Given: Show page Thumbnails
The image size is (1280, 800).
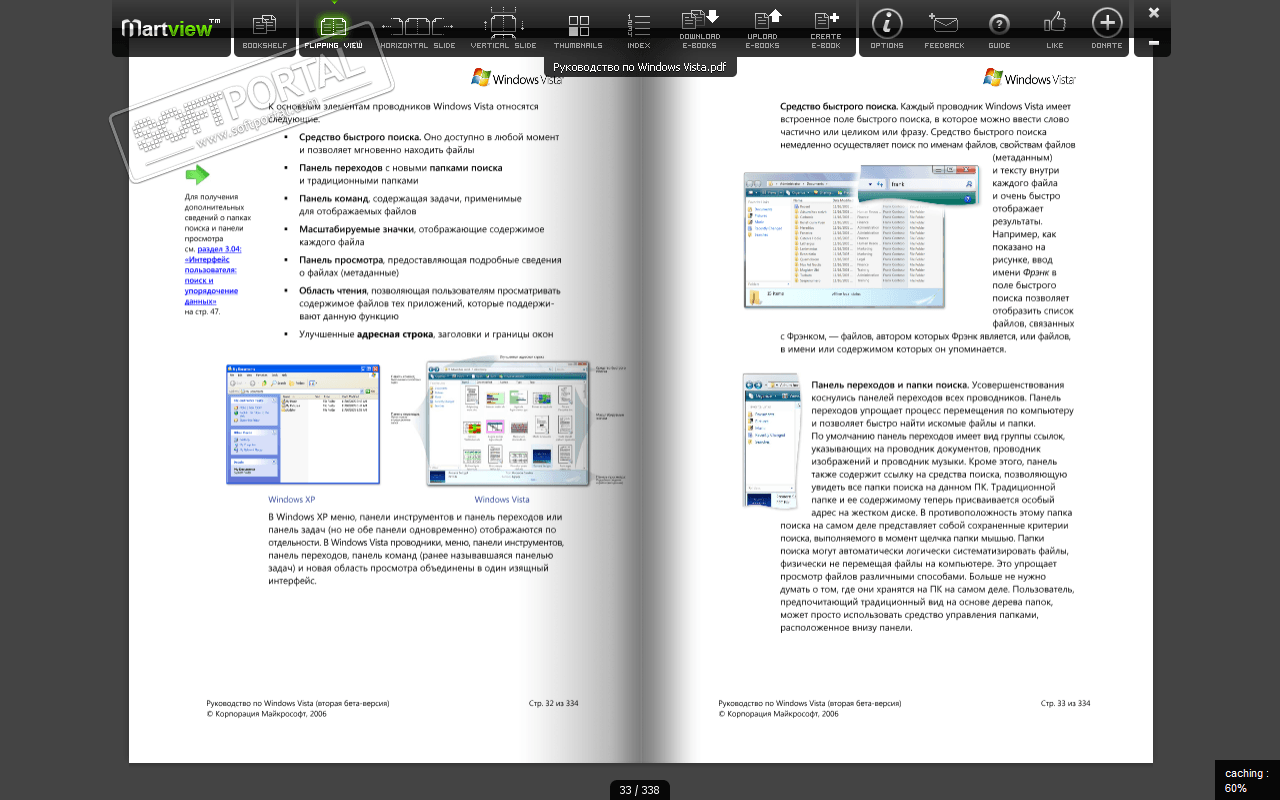Looking at the screenshot, I should pos(578,29).
